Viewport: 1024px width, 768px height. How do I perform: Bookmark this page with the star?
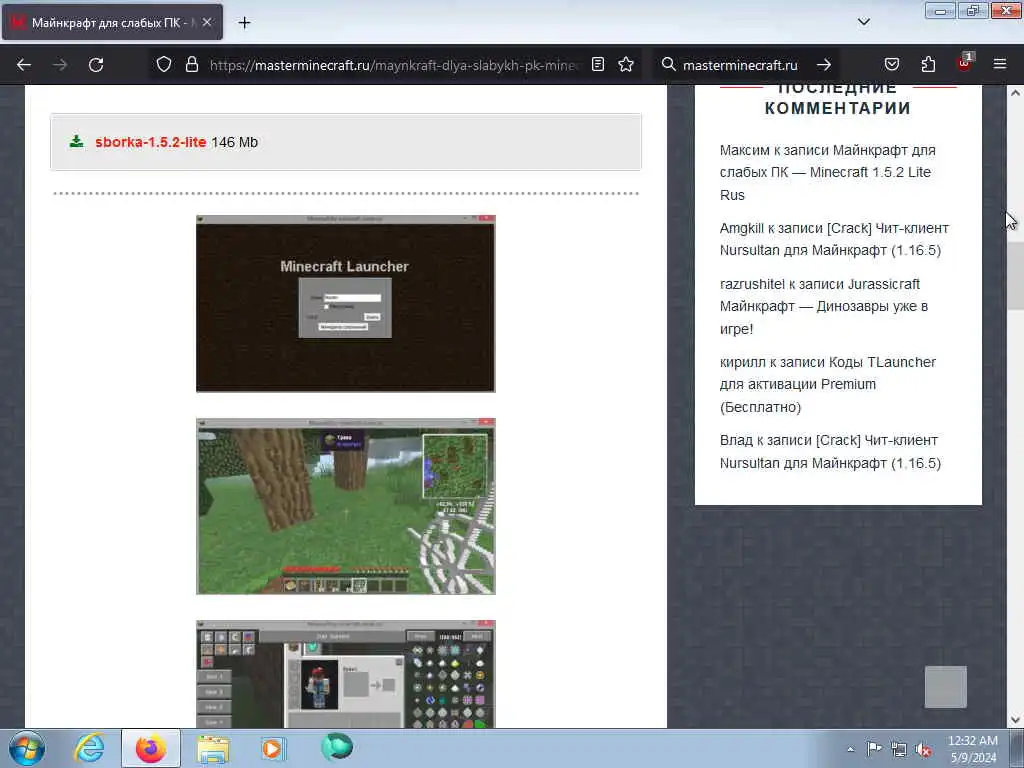coord(626,65)
